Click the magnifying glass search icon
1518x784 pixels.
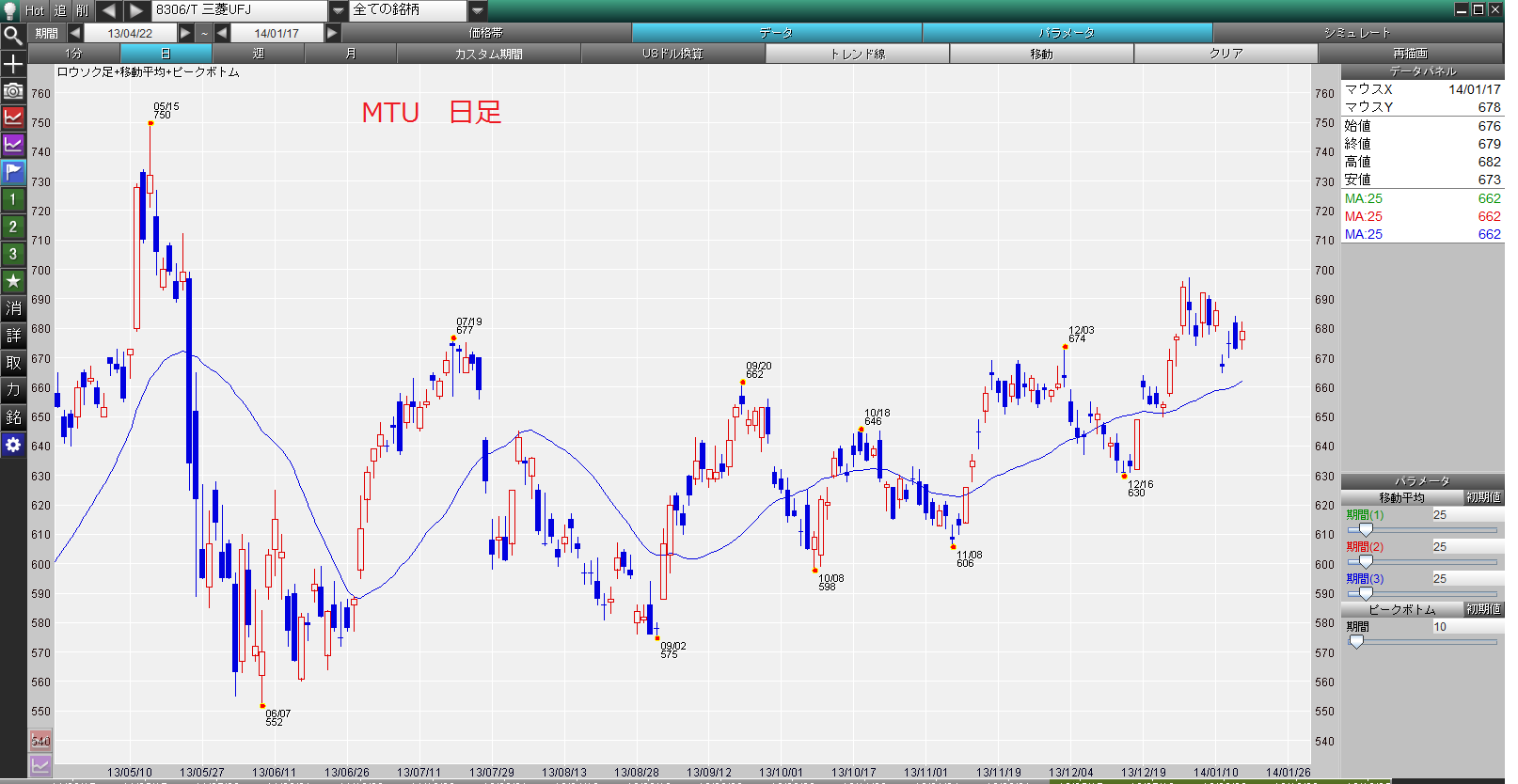13,37
